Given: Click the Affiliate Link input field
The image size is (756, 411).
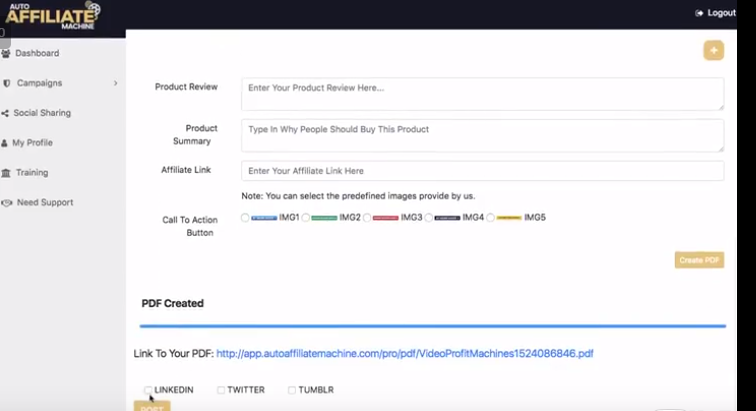Looking at the screenshot, I should pos(483,171).
